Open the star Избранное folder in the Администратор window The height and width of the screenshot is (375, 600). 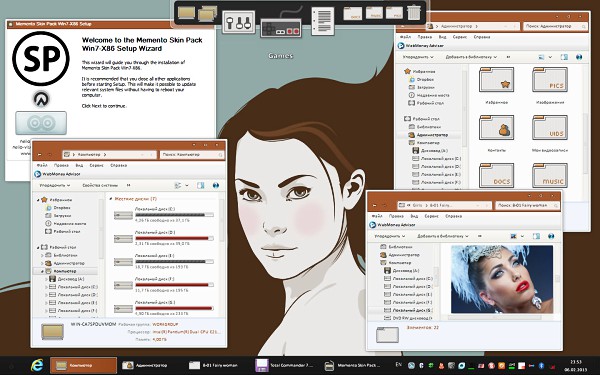tap(496, 80)
